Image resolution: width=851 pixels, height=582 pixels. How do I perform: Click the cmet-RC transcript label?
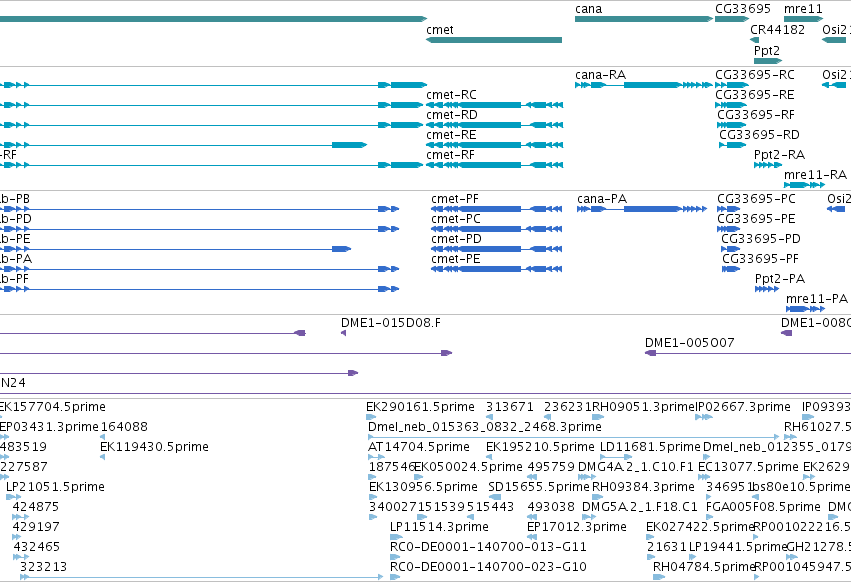(451, 94)
